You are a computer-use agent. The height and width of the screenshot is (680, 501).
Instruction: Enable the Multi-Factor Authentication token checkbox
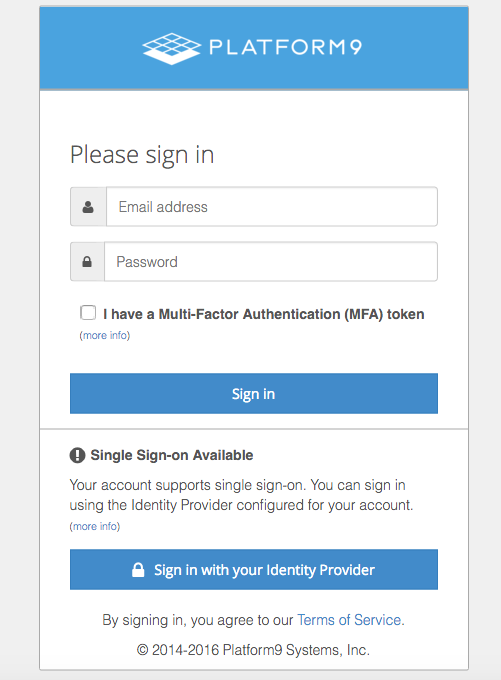pos(88,312)
